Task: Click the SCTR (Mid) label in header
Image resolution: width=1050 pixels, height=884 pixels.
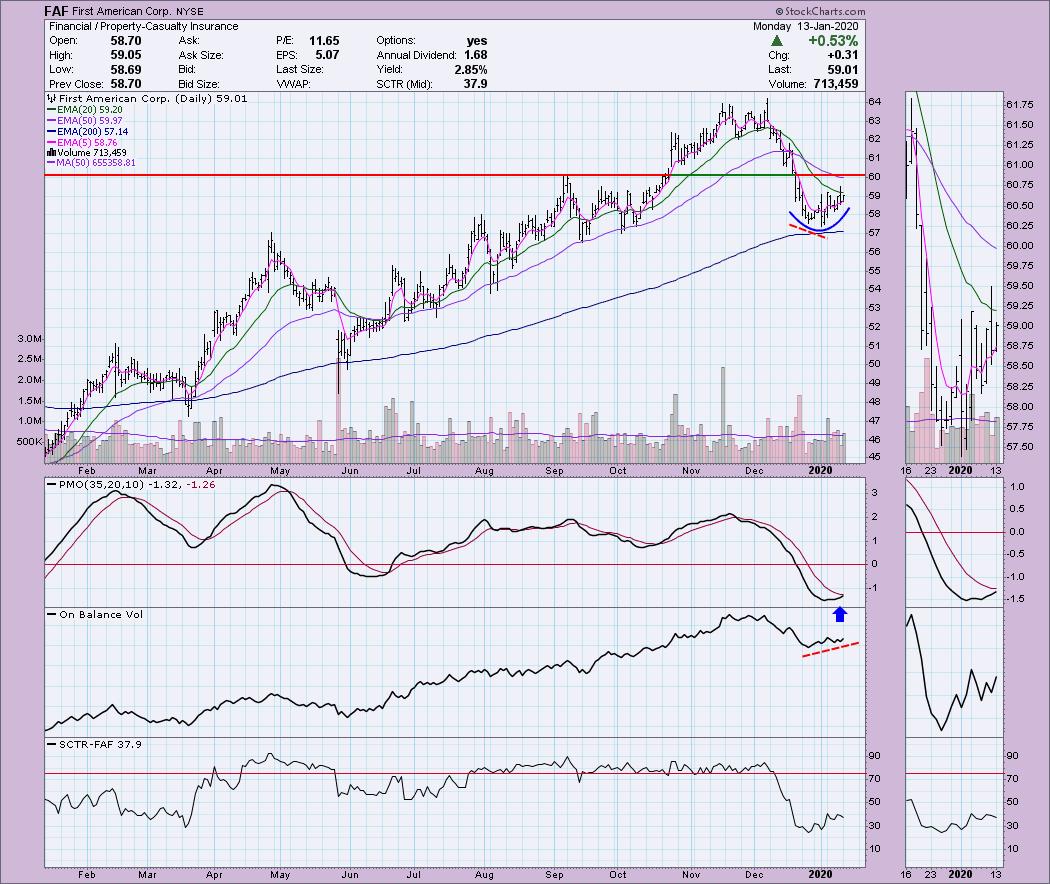Action: (404, 84)
